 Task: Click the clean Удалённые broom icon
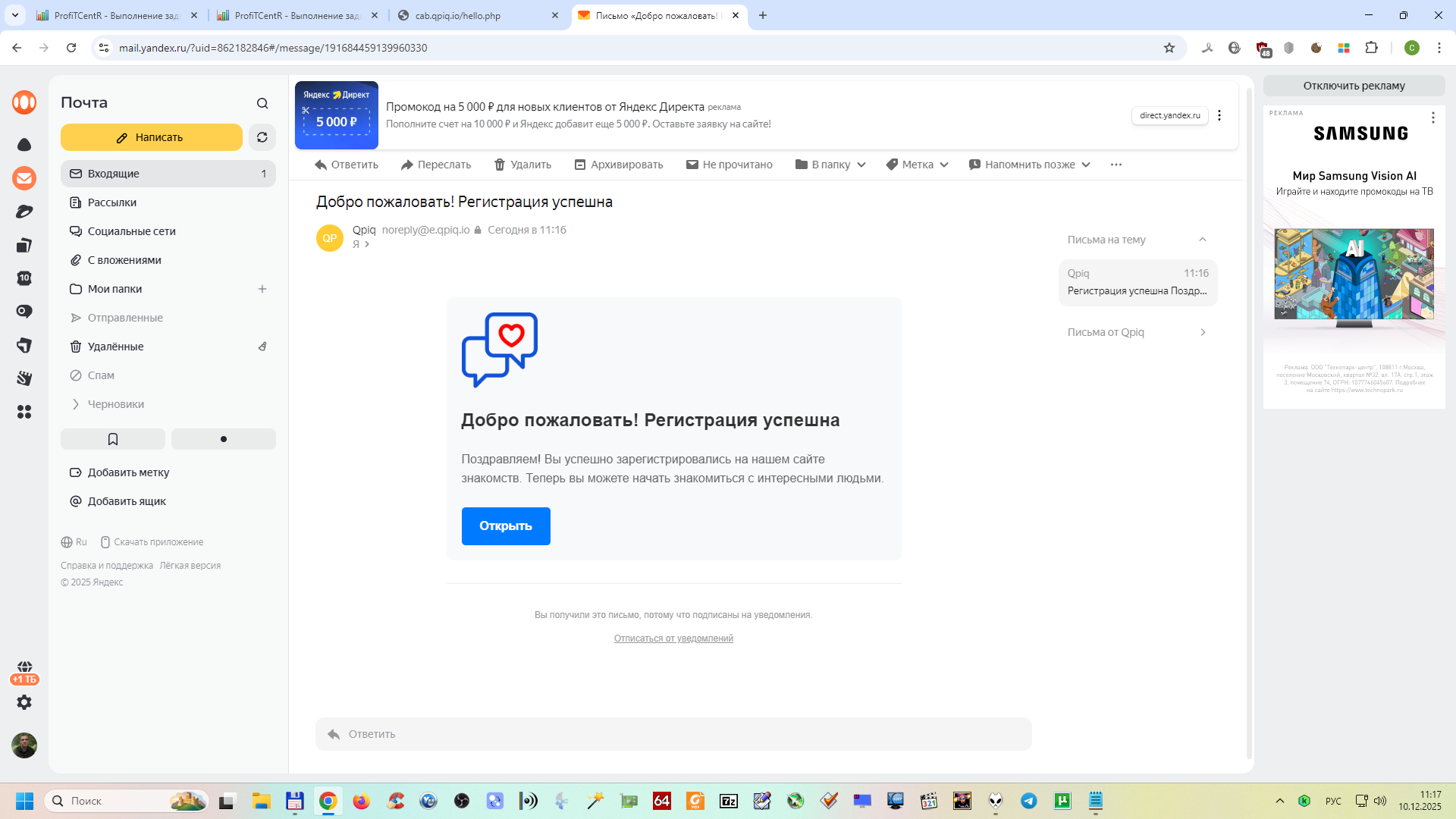[x=262, y=347]
